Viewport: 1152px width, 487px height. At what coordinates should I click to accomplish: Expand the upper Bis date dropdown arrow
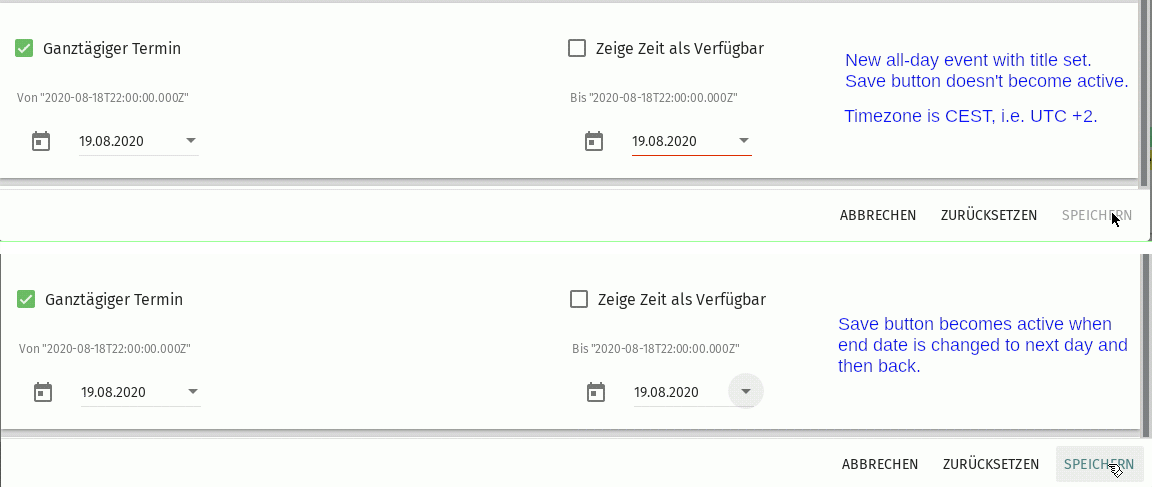pos(744,140)
